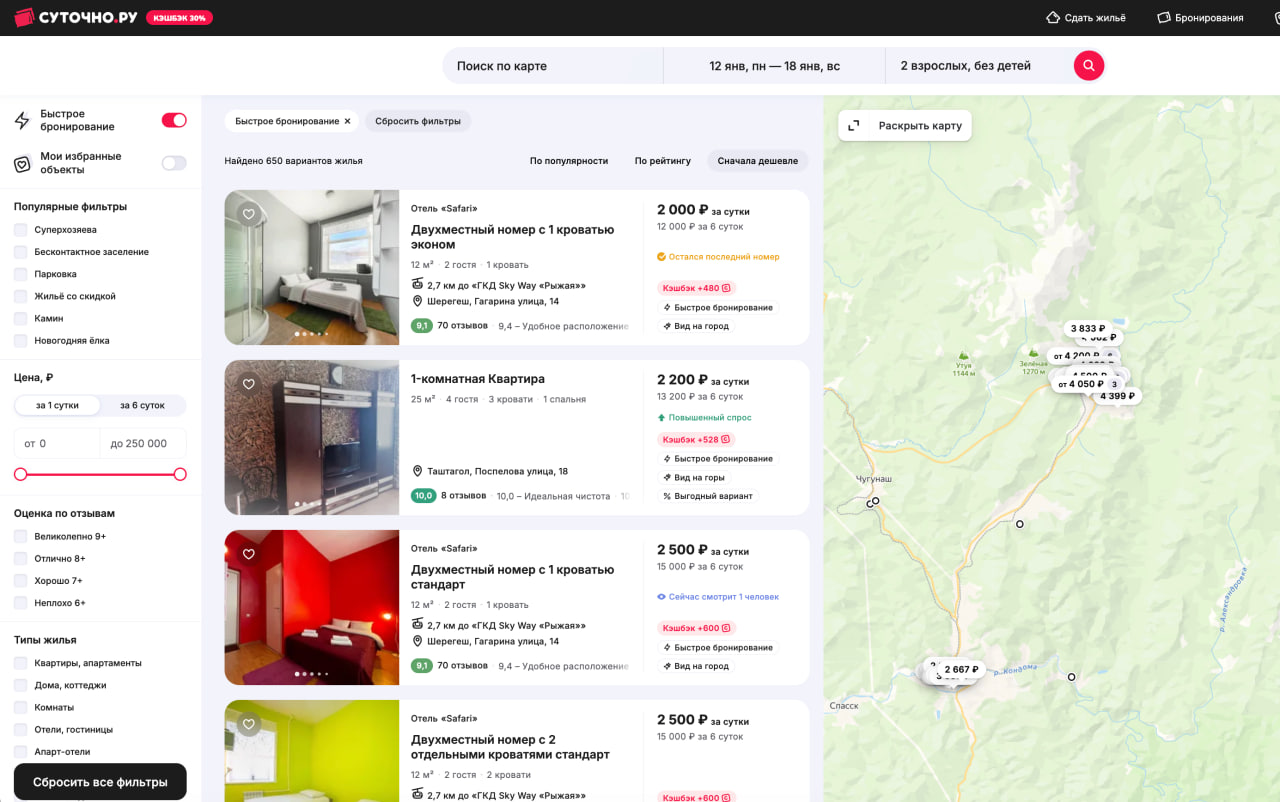Click heart icon on 1-комнатная Квартира listing
The height and width of the screenshot is (802, 1280).
point(249,384)
